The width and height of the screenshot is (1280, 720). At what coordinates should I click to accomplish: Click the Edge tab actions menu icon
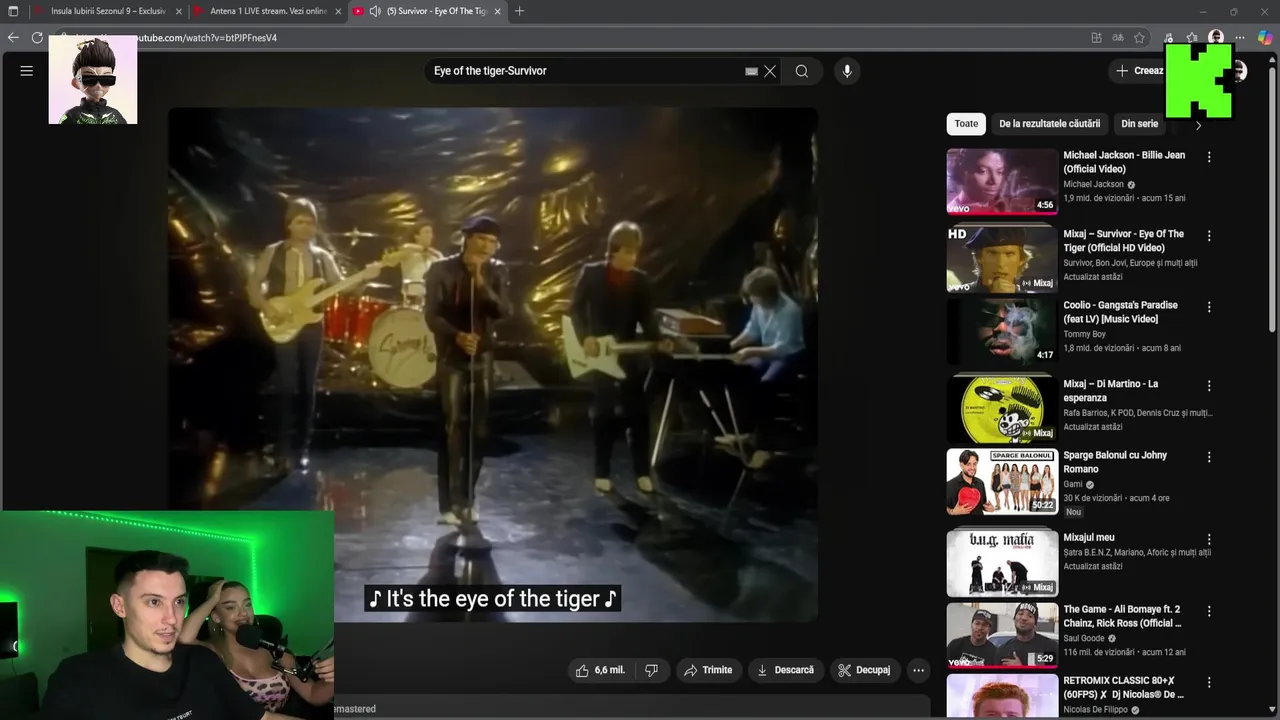(13, 11)
